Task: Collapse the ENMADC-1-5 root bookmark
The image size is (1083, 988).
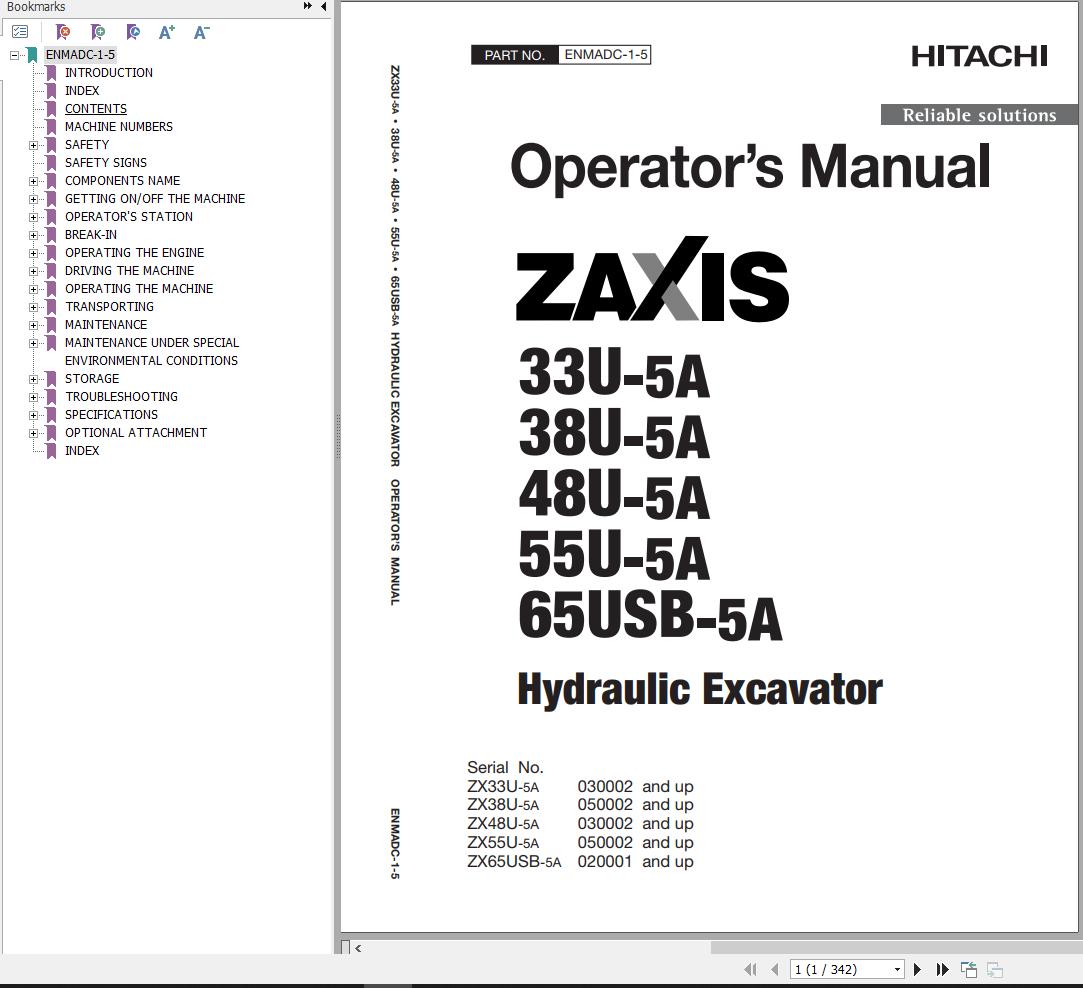Action: (15, 55)
